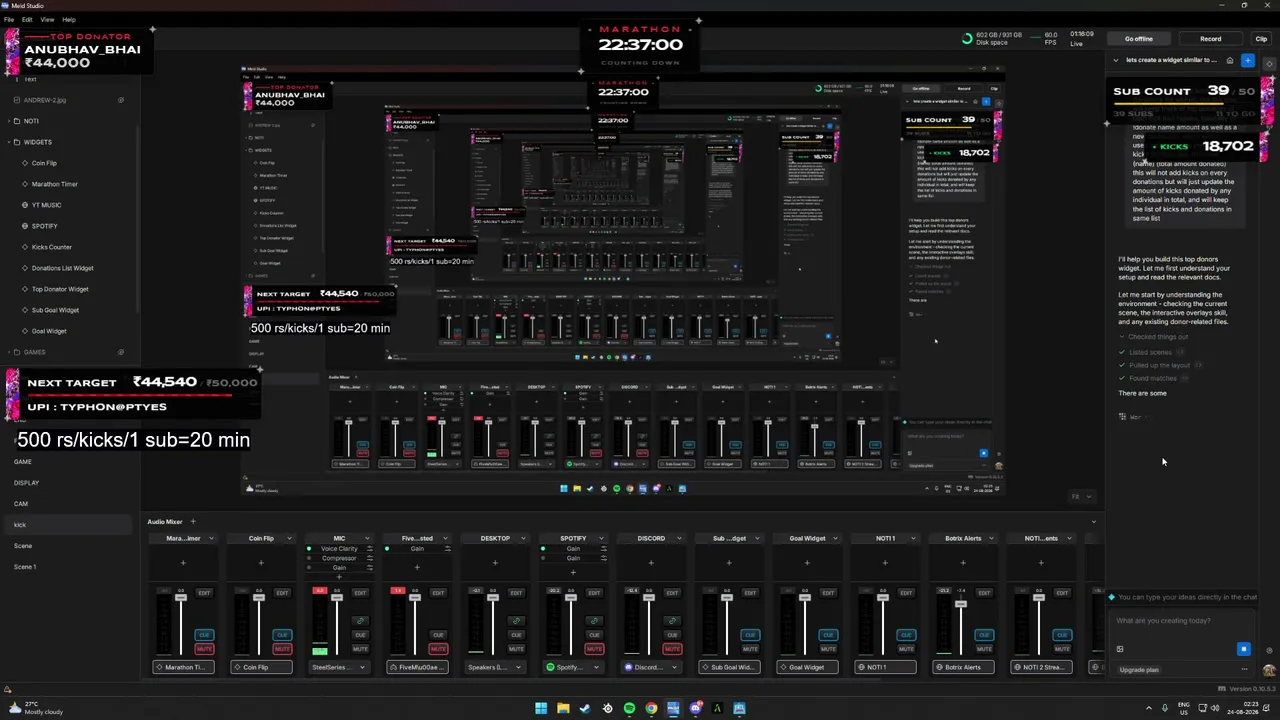Toggle visibility of the GAMES folder
This screenshot has height=720, width=1280.
pyautogui.click(x=121, y=352)
